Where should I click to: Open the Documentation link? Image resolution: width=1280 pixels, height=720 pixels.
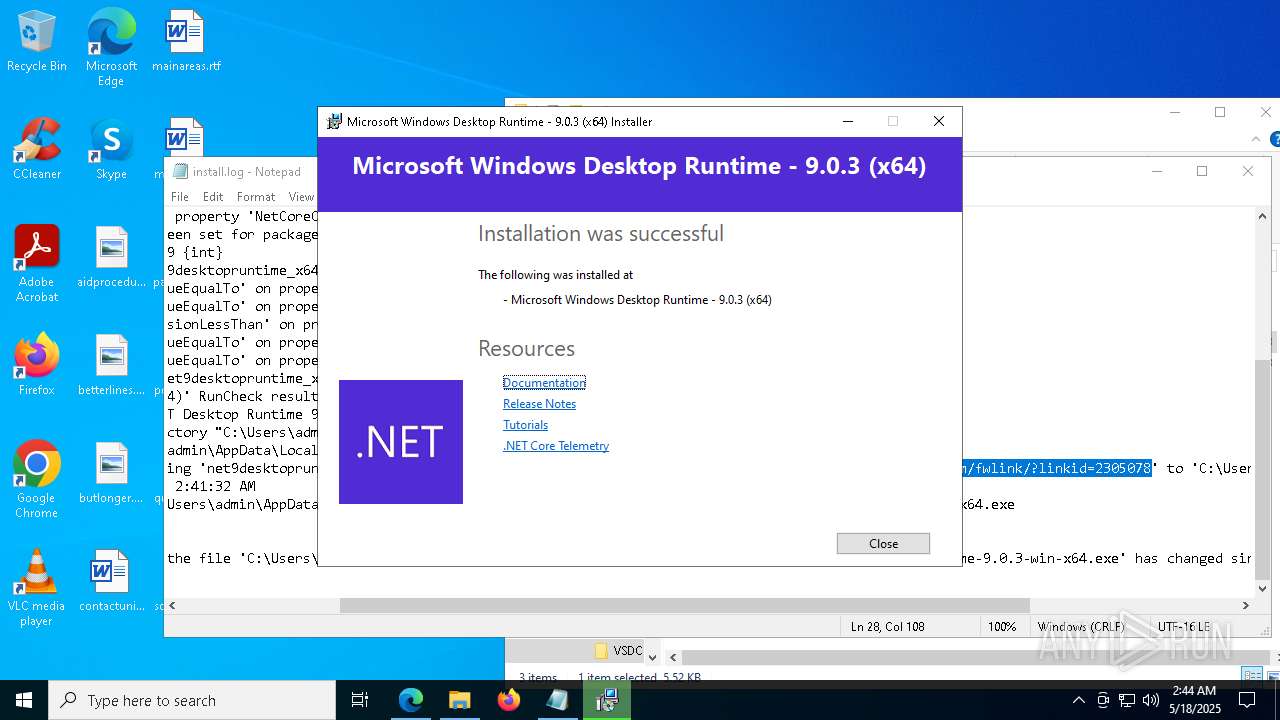[544, 383]
